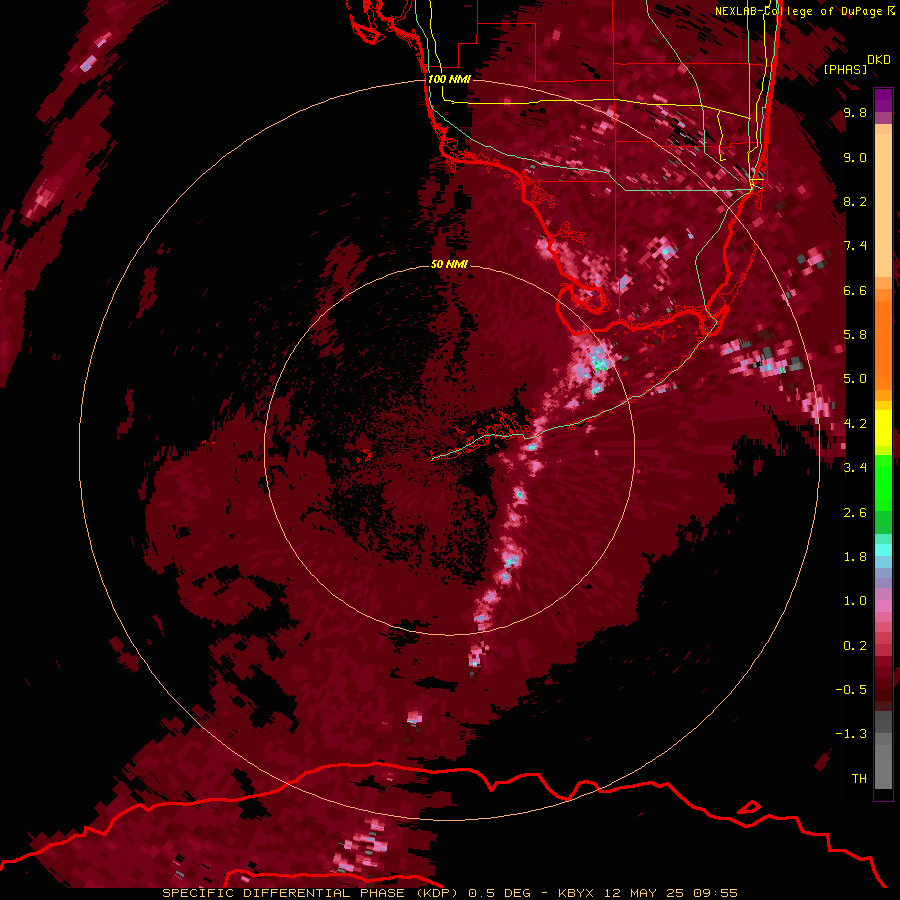Click the 8.2 scale value

[855, 201]
